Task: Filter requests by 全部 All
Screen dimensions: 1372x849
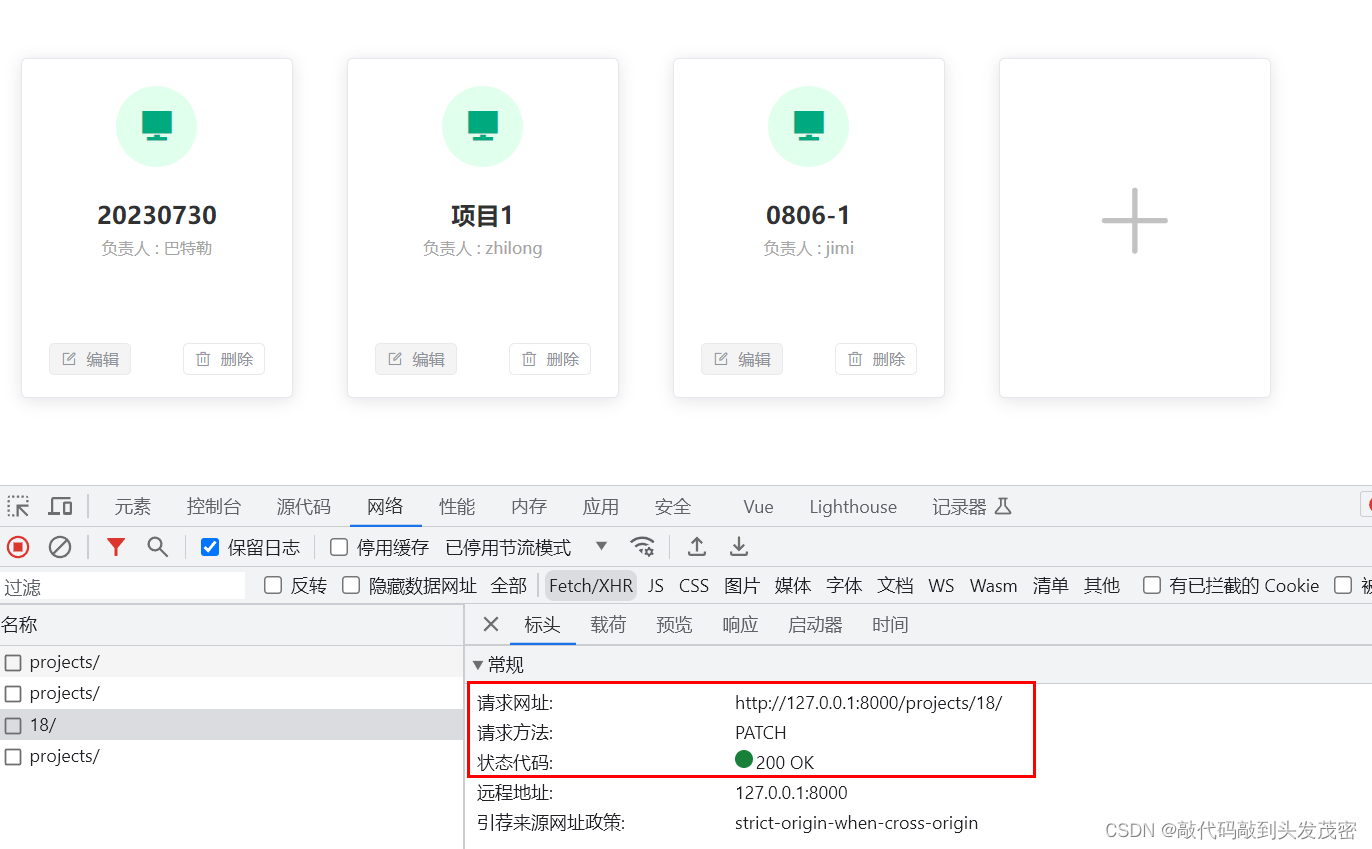Action: tap(509, 585)
